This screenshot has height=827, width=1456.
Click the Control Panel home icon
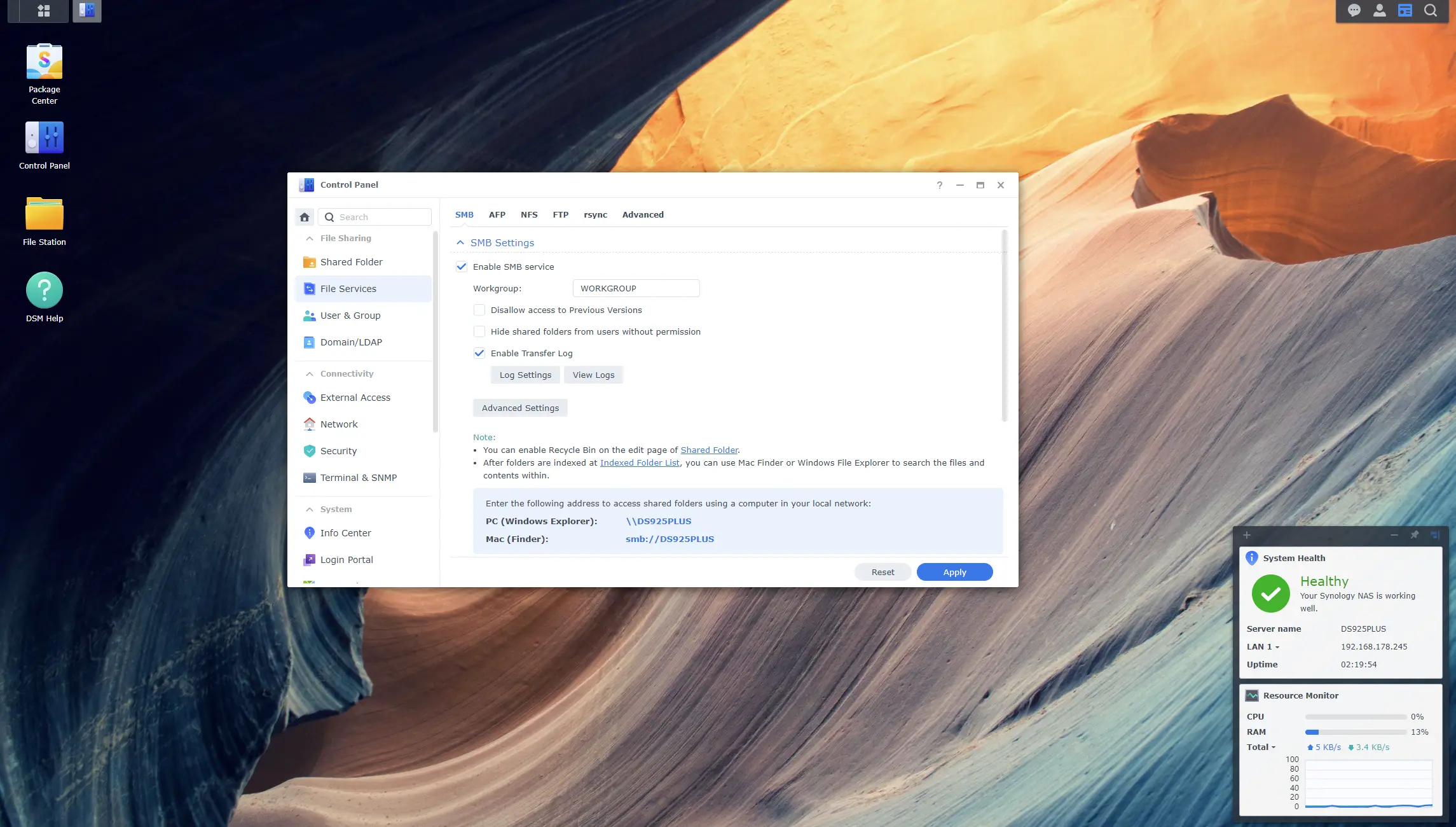click(x=305, y=217)
